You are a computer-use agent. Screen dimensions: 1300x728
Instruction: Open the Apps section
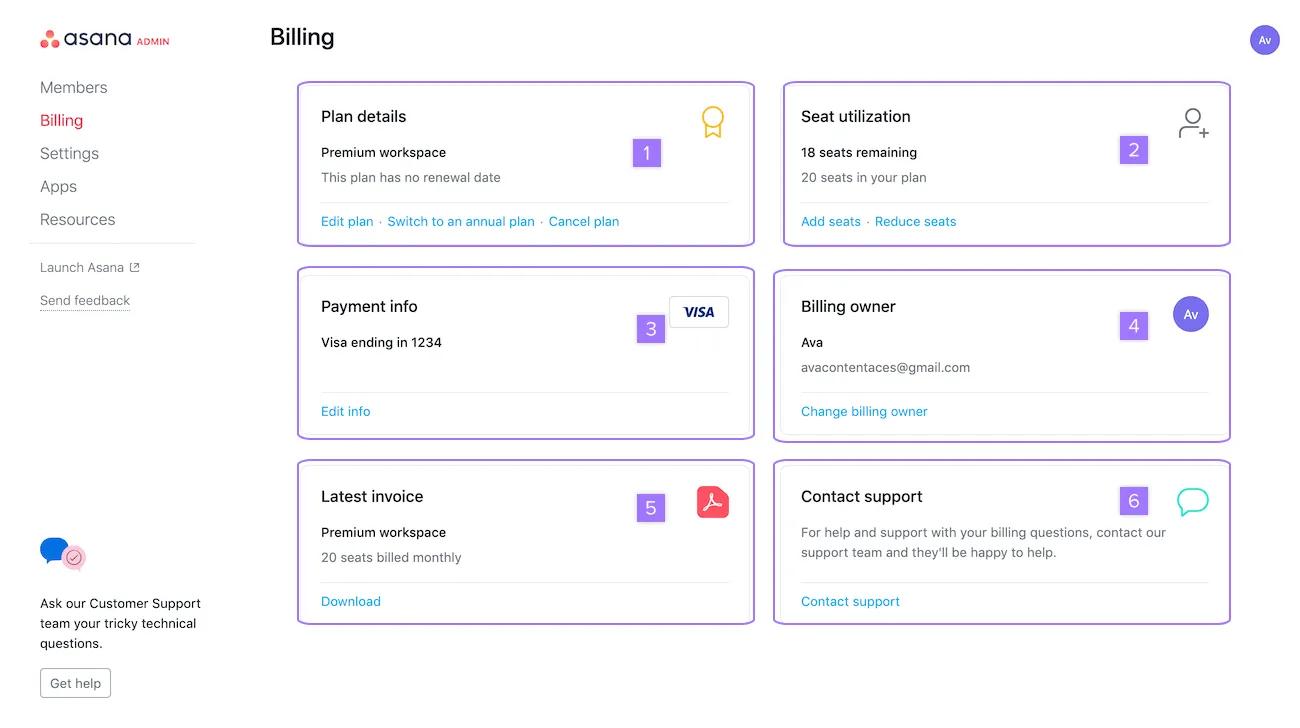58,187
